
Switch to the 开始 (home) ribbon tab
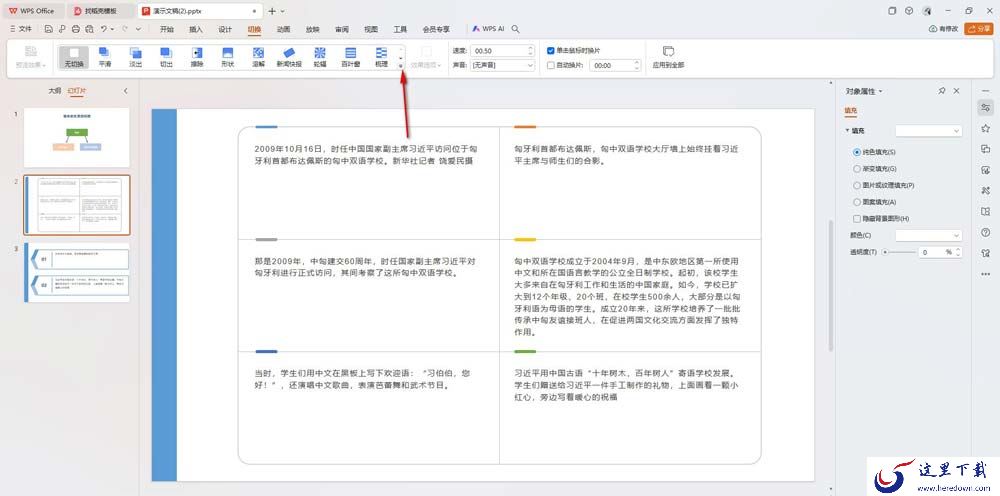click(x=166, y=29)
